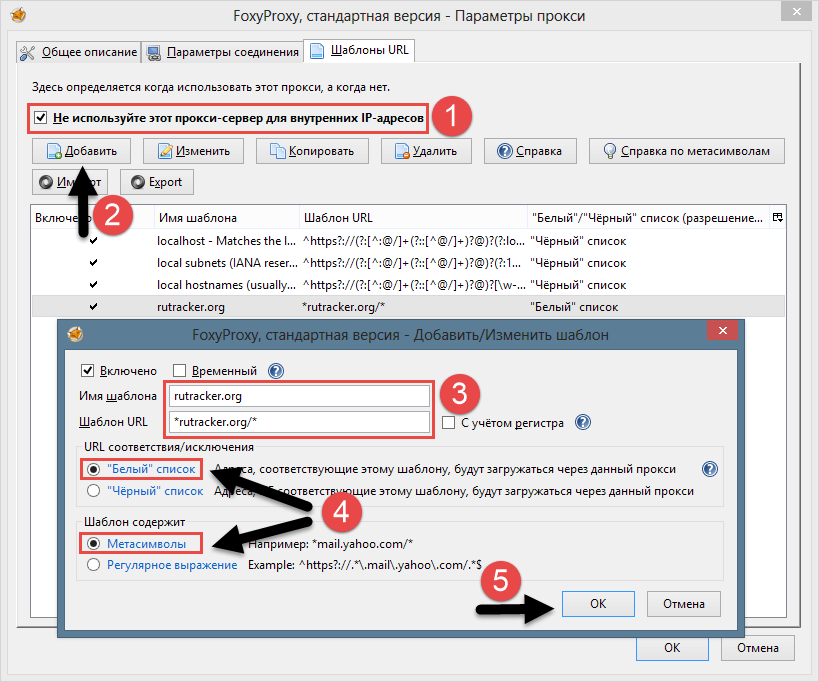
Task: Click the Шаблон URL input field
Action: [x=298, y=421]
